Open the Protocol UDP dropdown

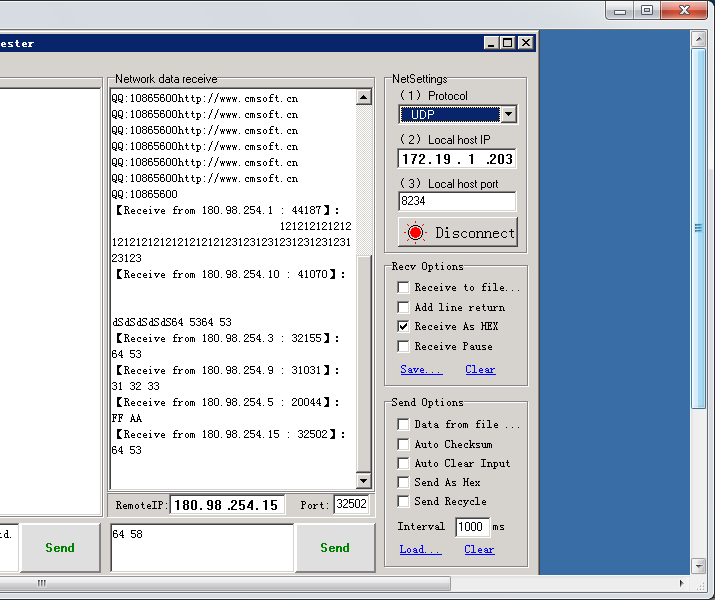point(508,114)
